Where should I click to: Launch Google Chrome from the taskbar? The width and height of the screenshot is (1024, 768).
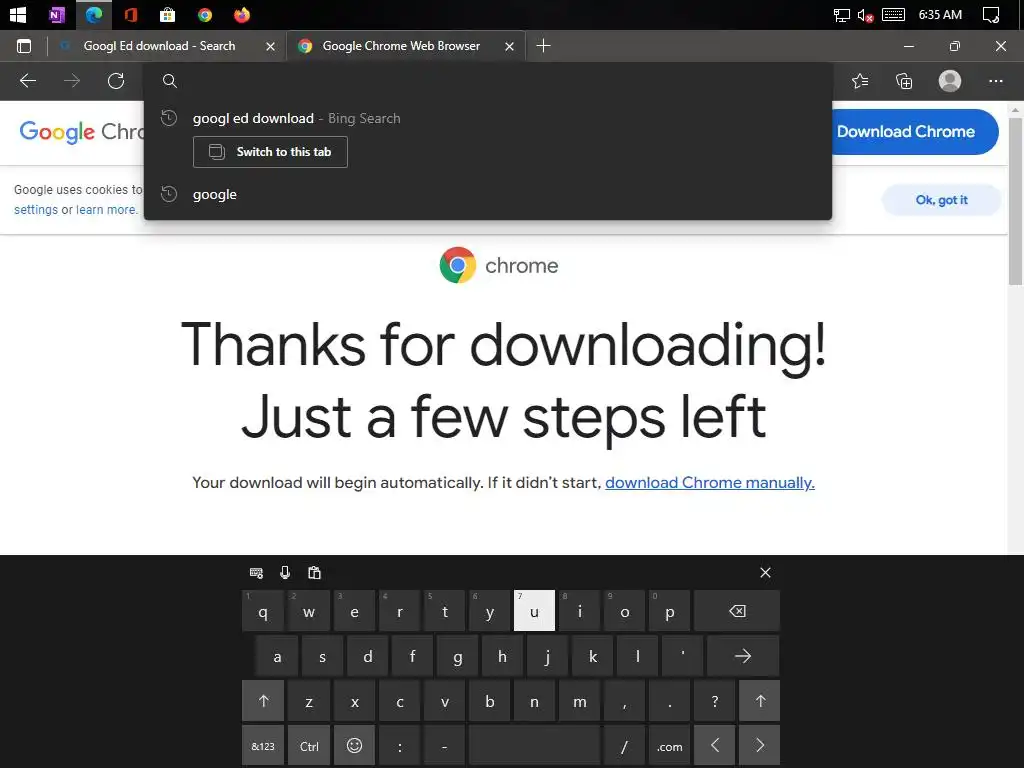(x=205, y=14)
